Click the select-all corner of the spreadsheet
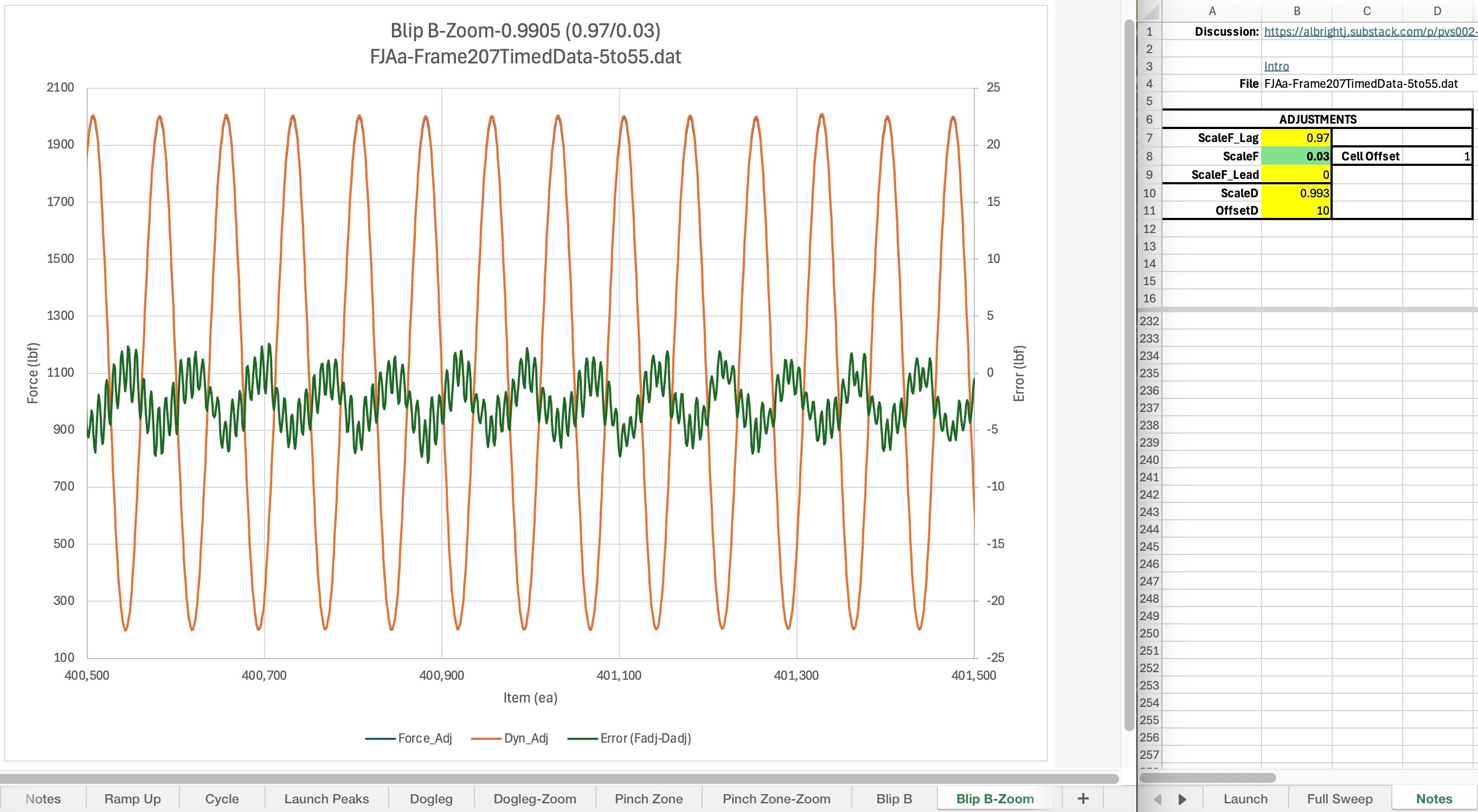The height and width of the screenshot is (812, 1478). (1150, 11)
